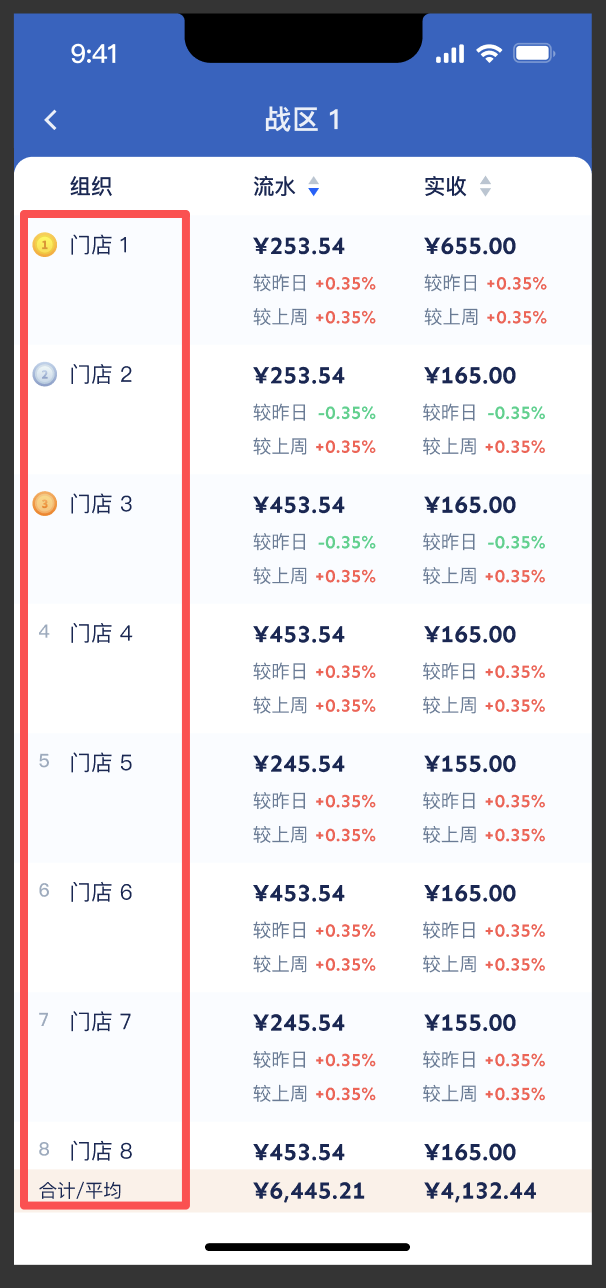Tap the gold medal rank icon
606x1288 pixels.
click(44, 245)
